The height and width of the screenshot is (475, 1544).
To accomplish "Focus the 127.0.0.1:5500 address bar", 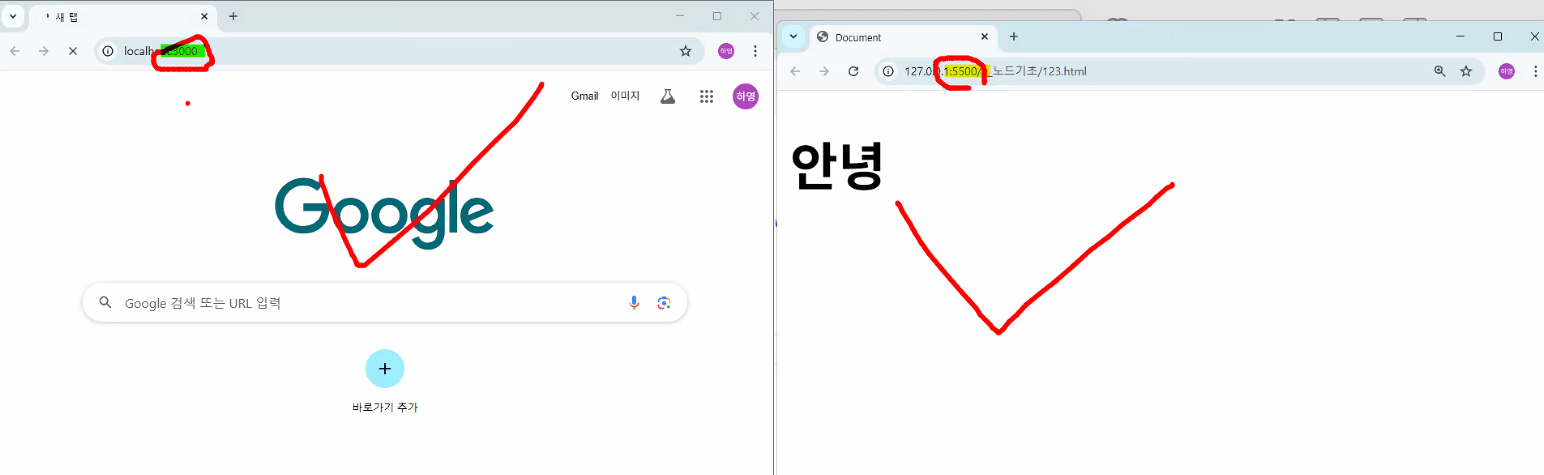I will pos(1180,71).
